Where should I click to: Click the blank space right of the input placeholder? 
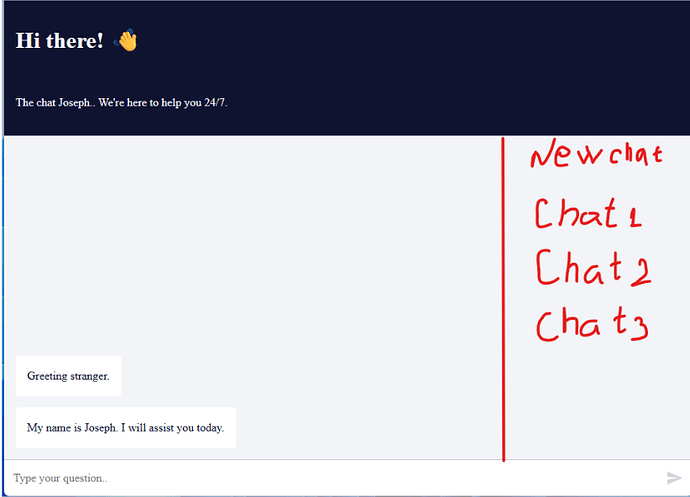(x=385, y=478)
